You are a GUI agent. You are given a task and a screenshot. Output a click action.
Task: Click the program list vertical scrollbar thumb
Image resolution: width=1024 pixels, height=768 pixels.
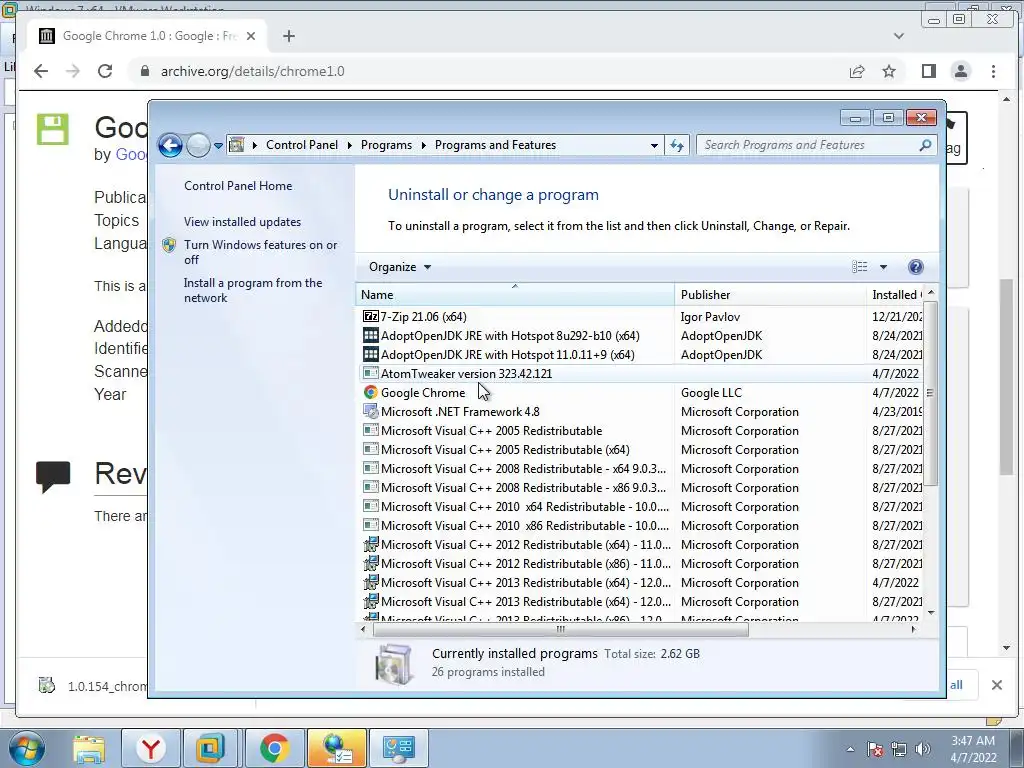[x=931, y=393]
